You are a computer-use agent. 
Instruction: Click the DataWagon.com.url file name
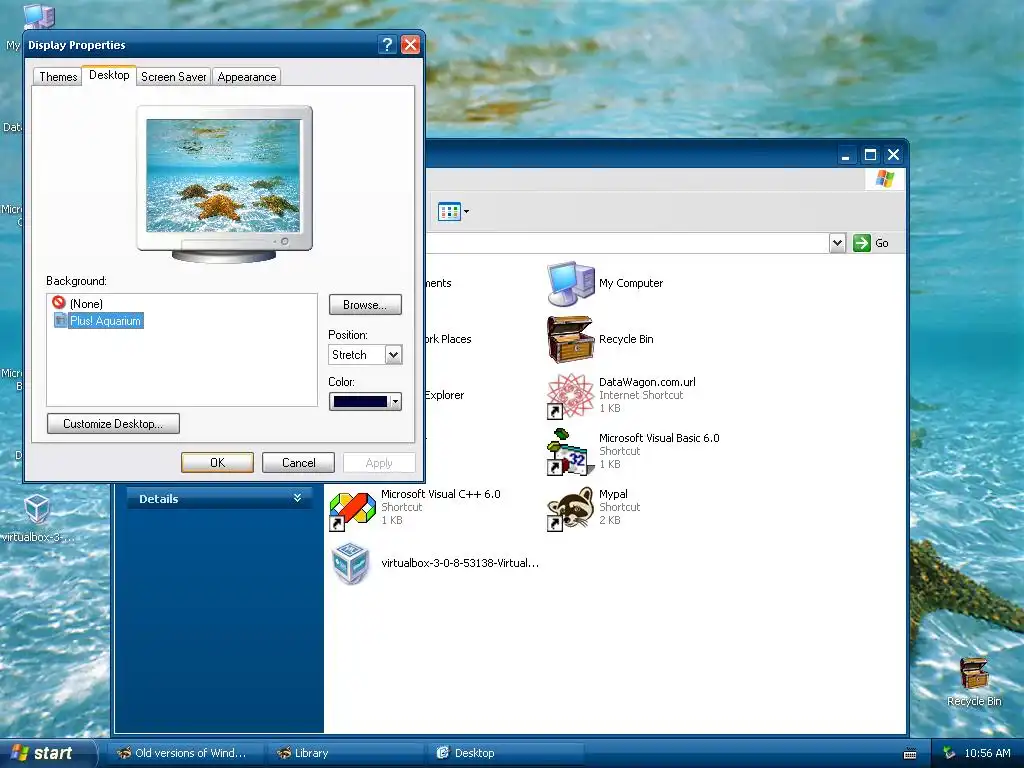point(647,382)
